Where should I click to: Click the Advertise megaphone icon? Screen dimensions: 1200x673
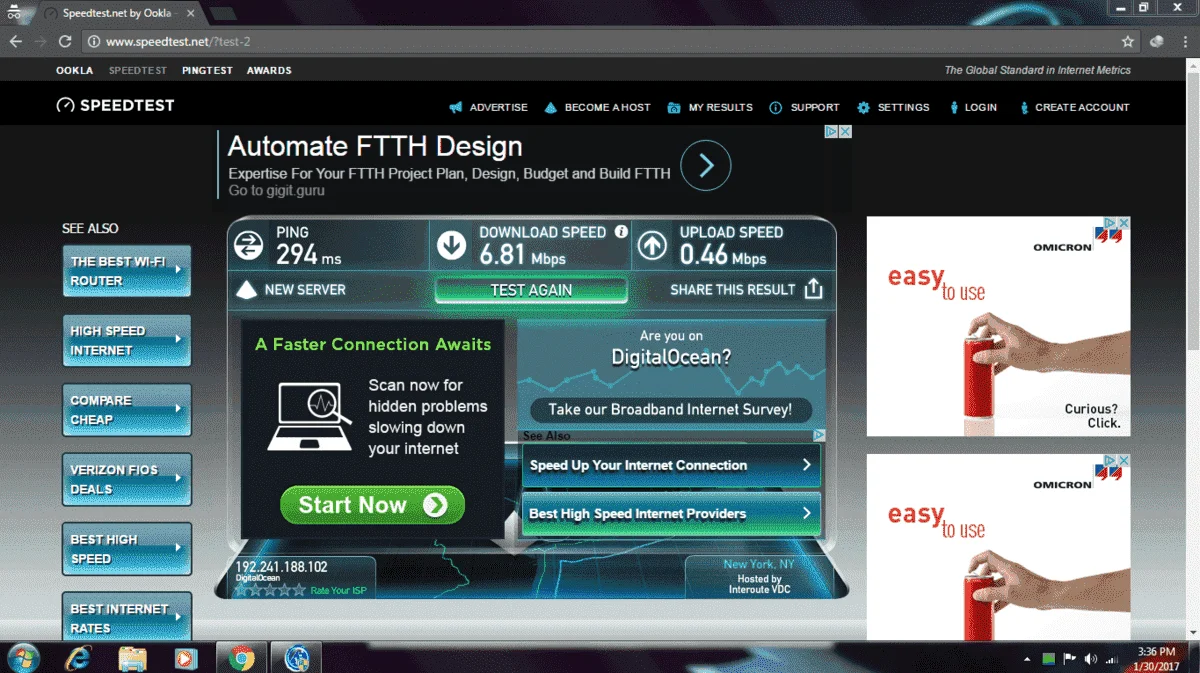click(455, 107)
